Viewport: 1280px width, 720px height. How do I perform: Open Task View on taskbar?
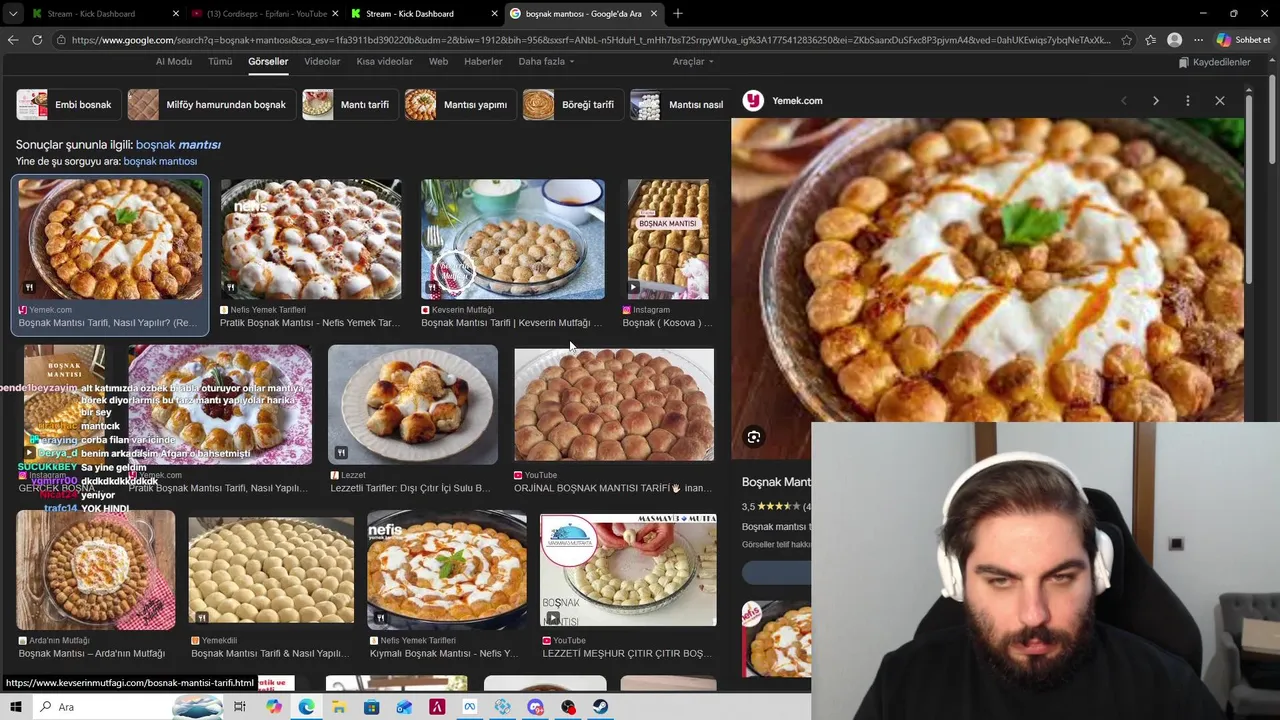240,707
